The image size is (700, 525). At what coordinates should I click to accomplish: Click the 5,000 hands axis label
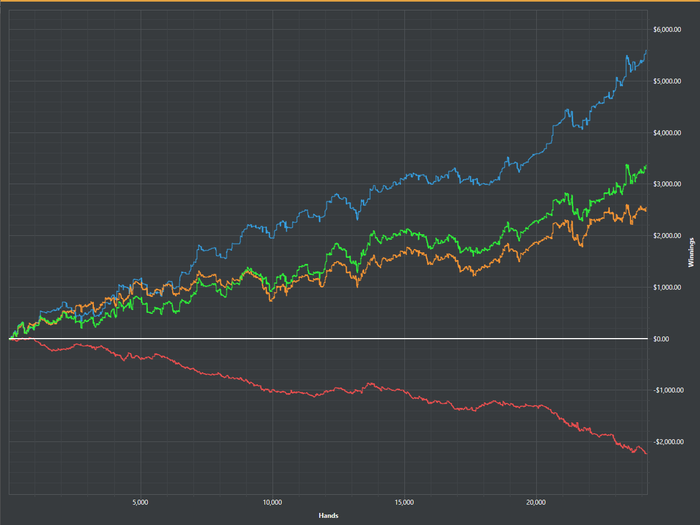(140, 502)
